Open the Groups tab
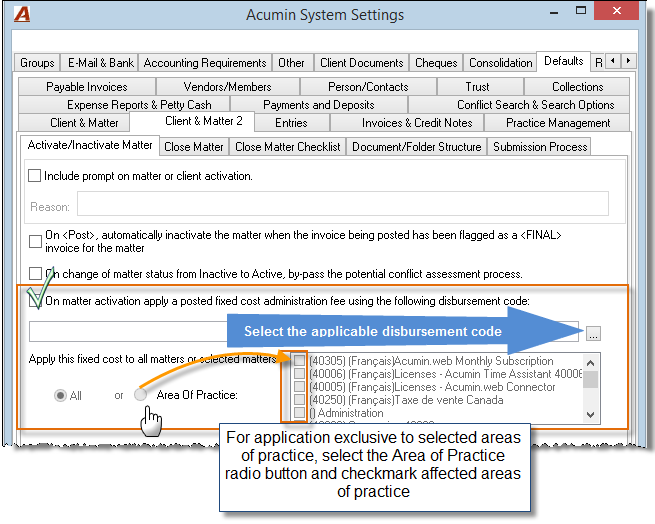The image size is (655, 524). pyautogui.click(x=37, y=63)
